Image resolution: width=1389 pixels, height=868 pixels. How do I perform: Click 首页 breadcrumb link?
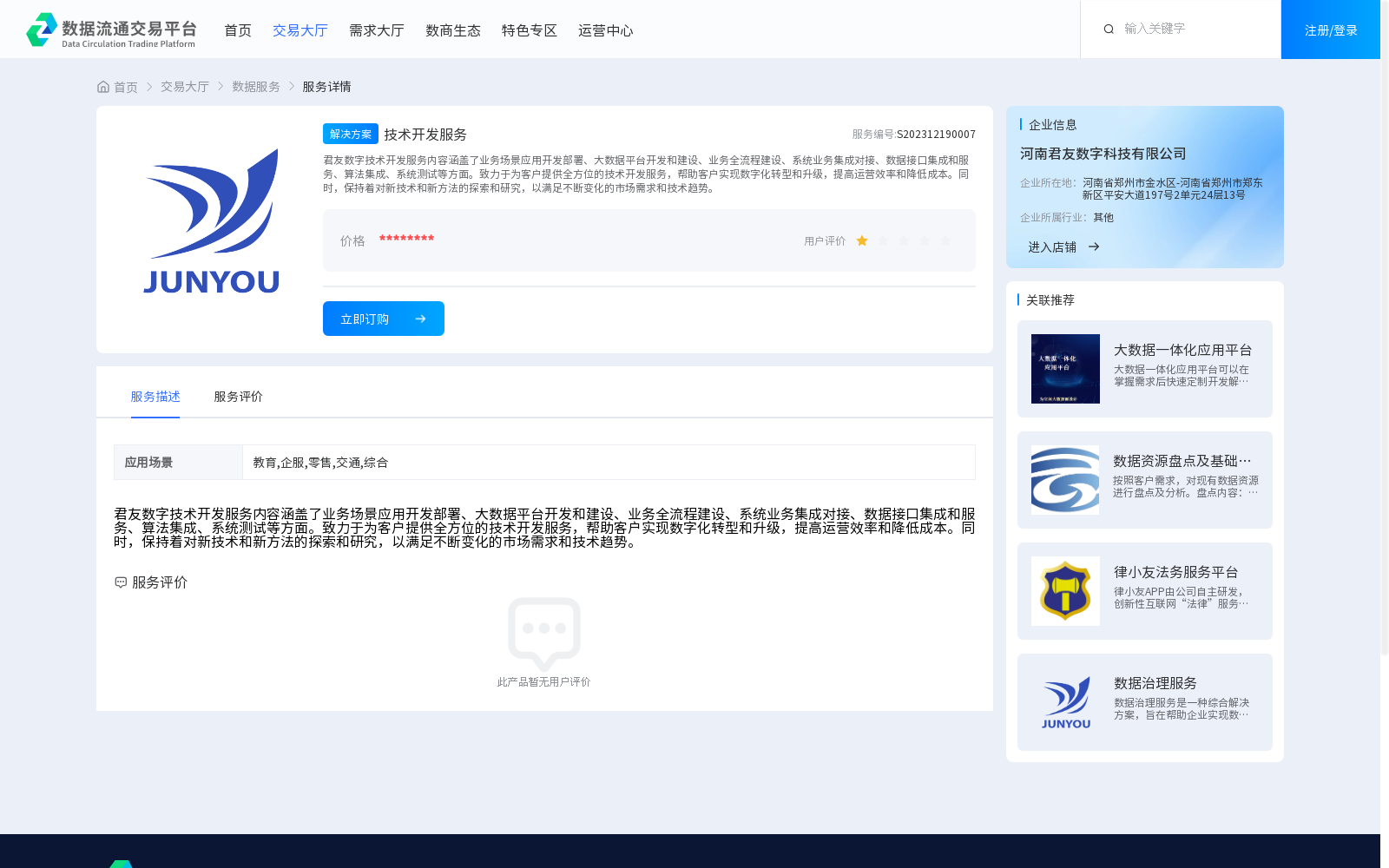click(126, 87)
